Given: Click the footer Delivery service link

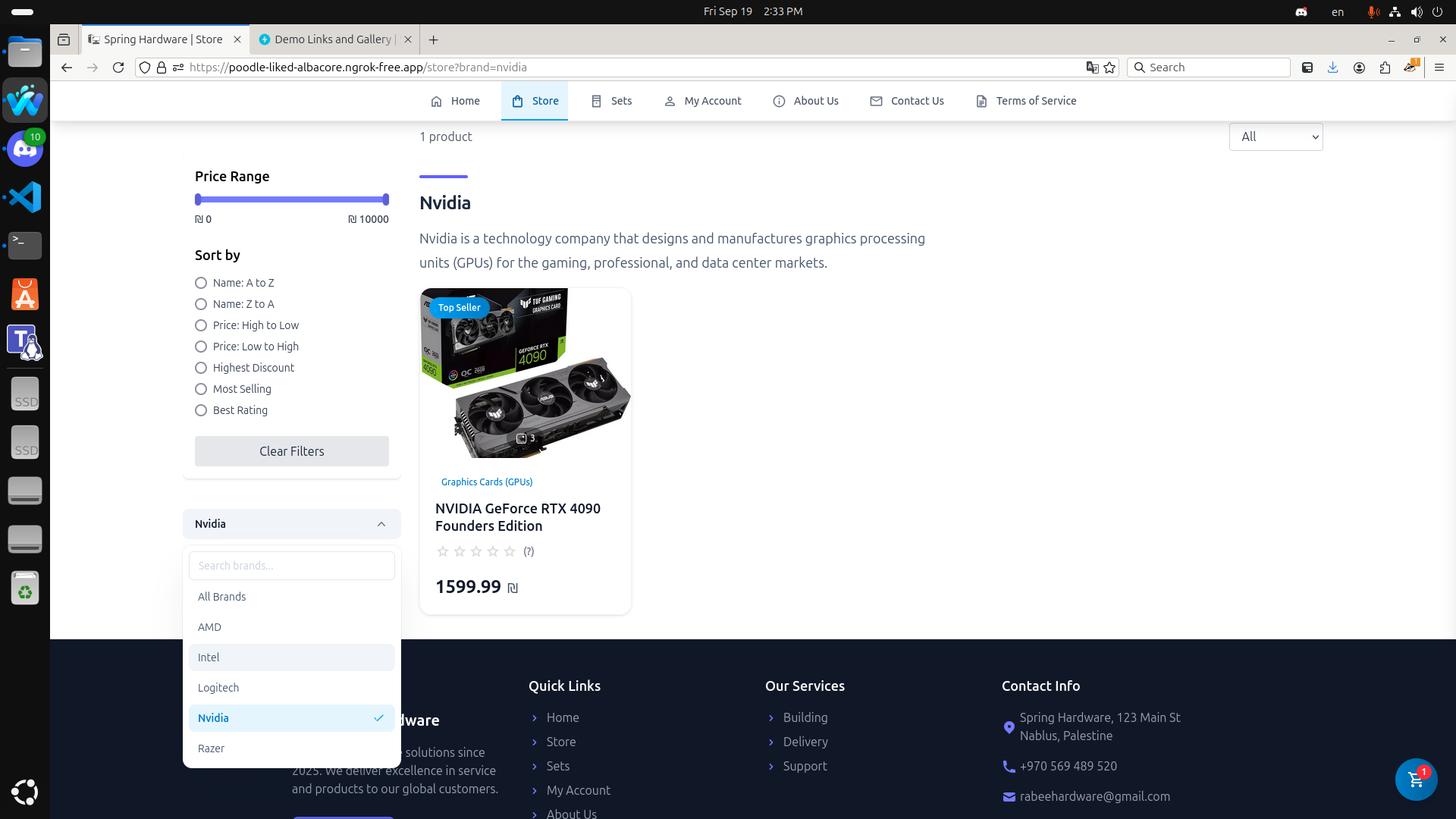Looking at the screenshot, I should (805, 742).
